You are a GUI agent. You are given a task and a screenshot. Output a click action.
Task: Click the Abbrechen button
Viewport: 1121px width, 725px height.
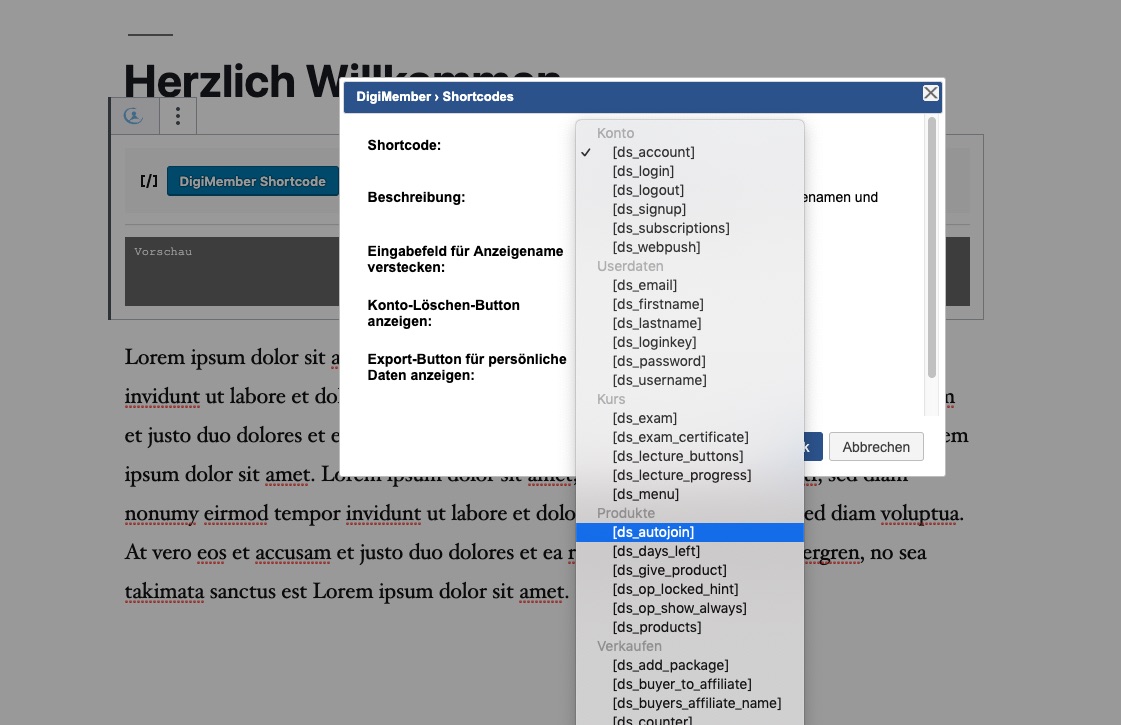pos(876,447)
